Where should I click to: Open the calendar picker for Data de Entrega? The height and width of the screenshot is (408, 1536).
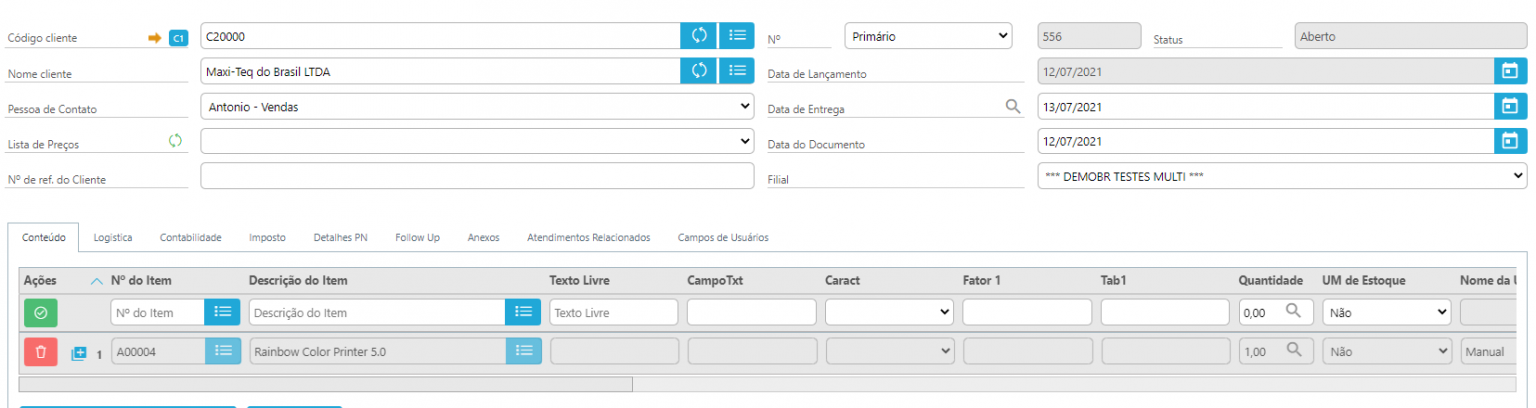click(x=1510, y=106)
